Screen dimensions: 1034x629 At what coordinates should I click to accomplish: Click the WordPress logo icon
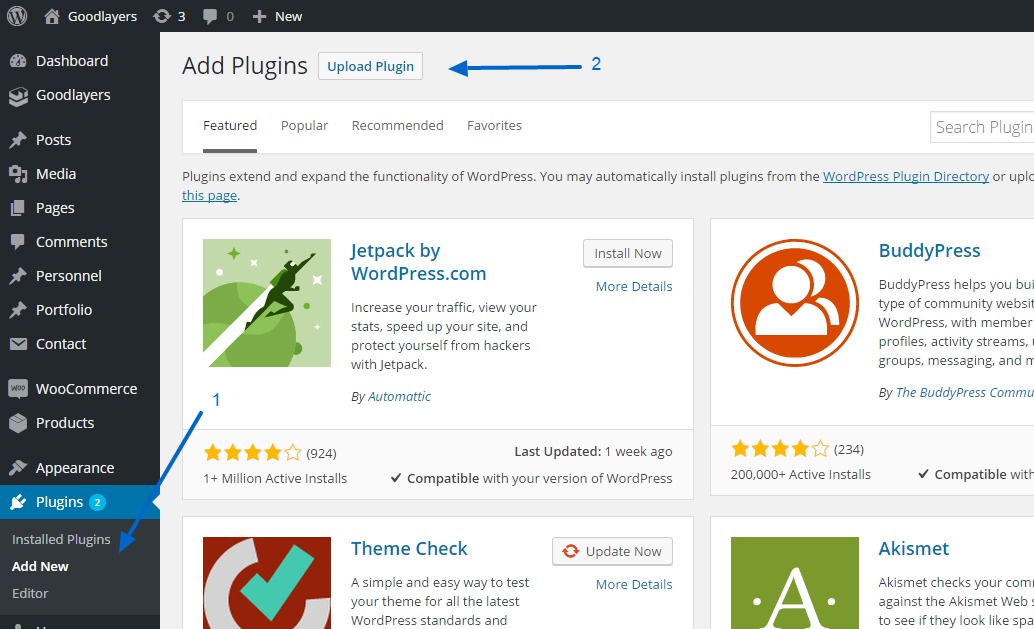(17, 16)
